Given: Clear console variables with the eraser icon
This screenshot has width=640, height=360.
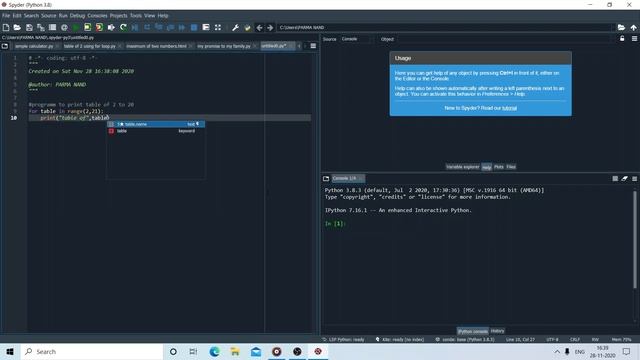Looking at the screenshot, I should tap(624, 178).
